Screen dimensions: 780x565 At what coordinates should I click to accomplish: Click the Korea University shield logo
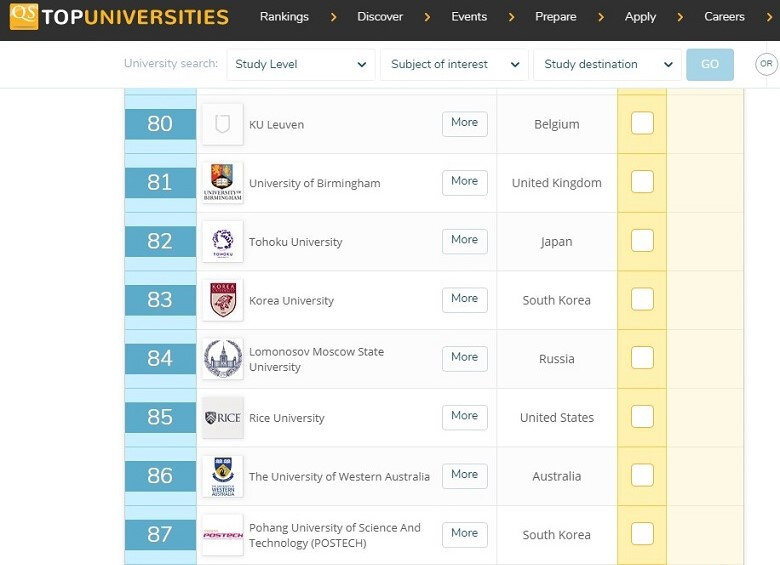(x=223, y=300)
